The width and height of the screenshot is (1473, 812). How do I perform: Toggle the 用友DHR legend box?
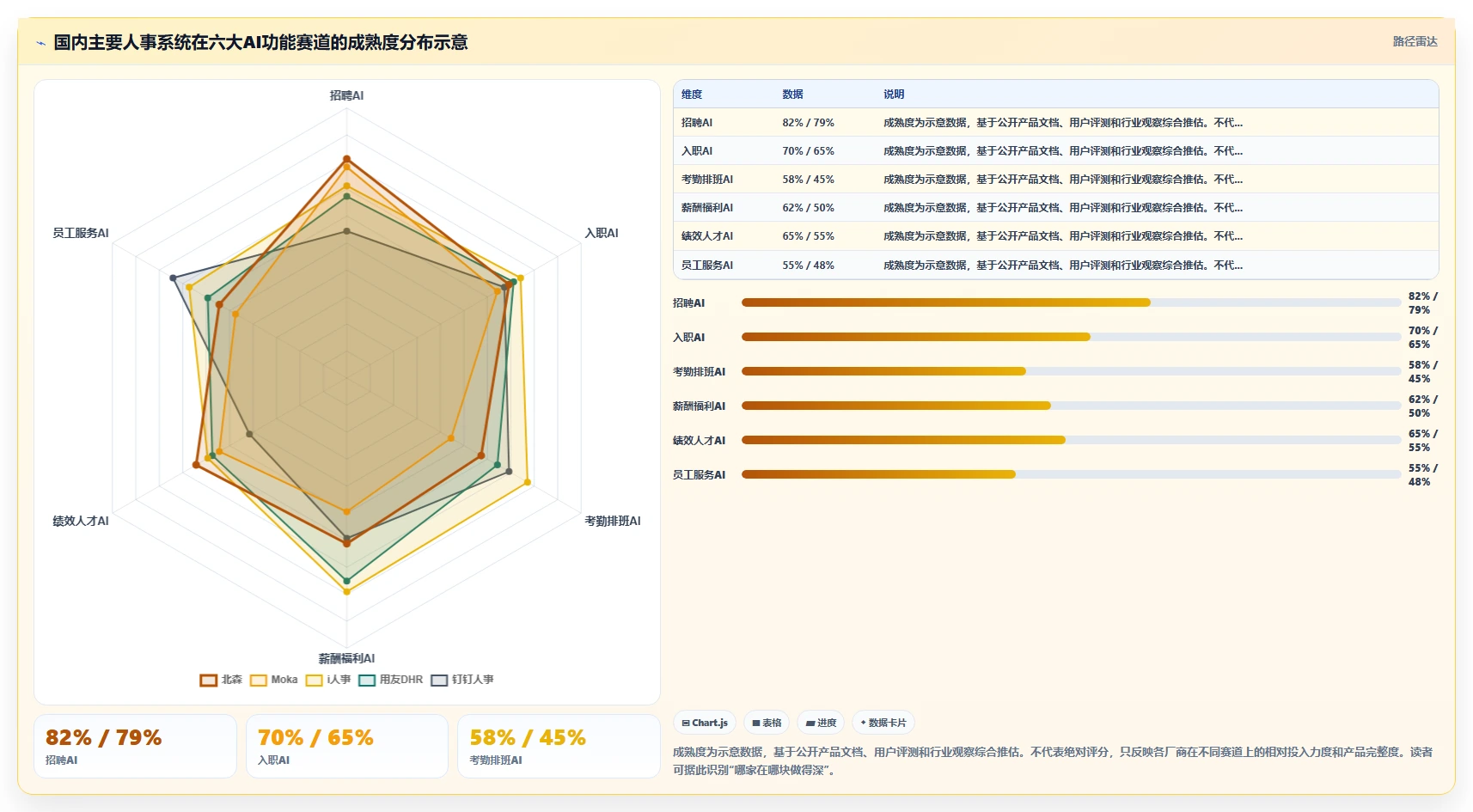(x=367, y=680)
